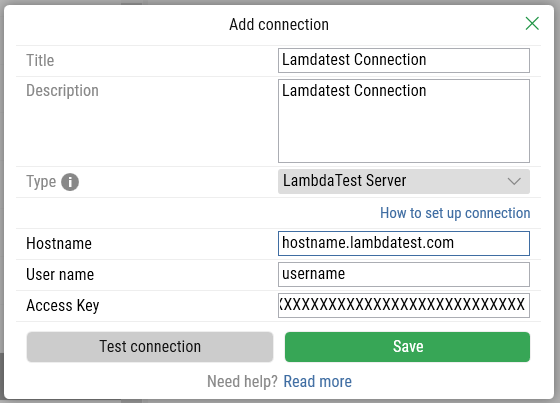Screen dimensions: 560x403
Task: Open the Read more help link
Action: 318,381
